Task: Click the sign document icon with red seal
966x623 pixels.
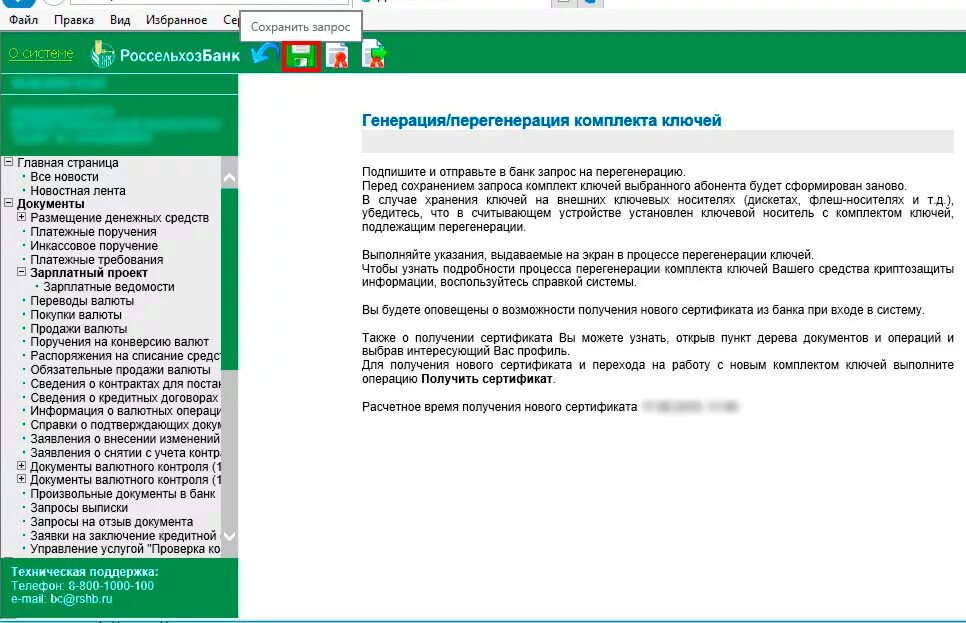Action: 337,56
